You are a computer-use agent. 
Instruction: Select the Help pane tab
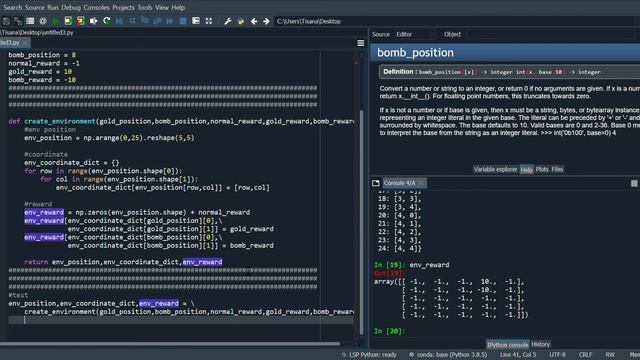527,169
